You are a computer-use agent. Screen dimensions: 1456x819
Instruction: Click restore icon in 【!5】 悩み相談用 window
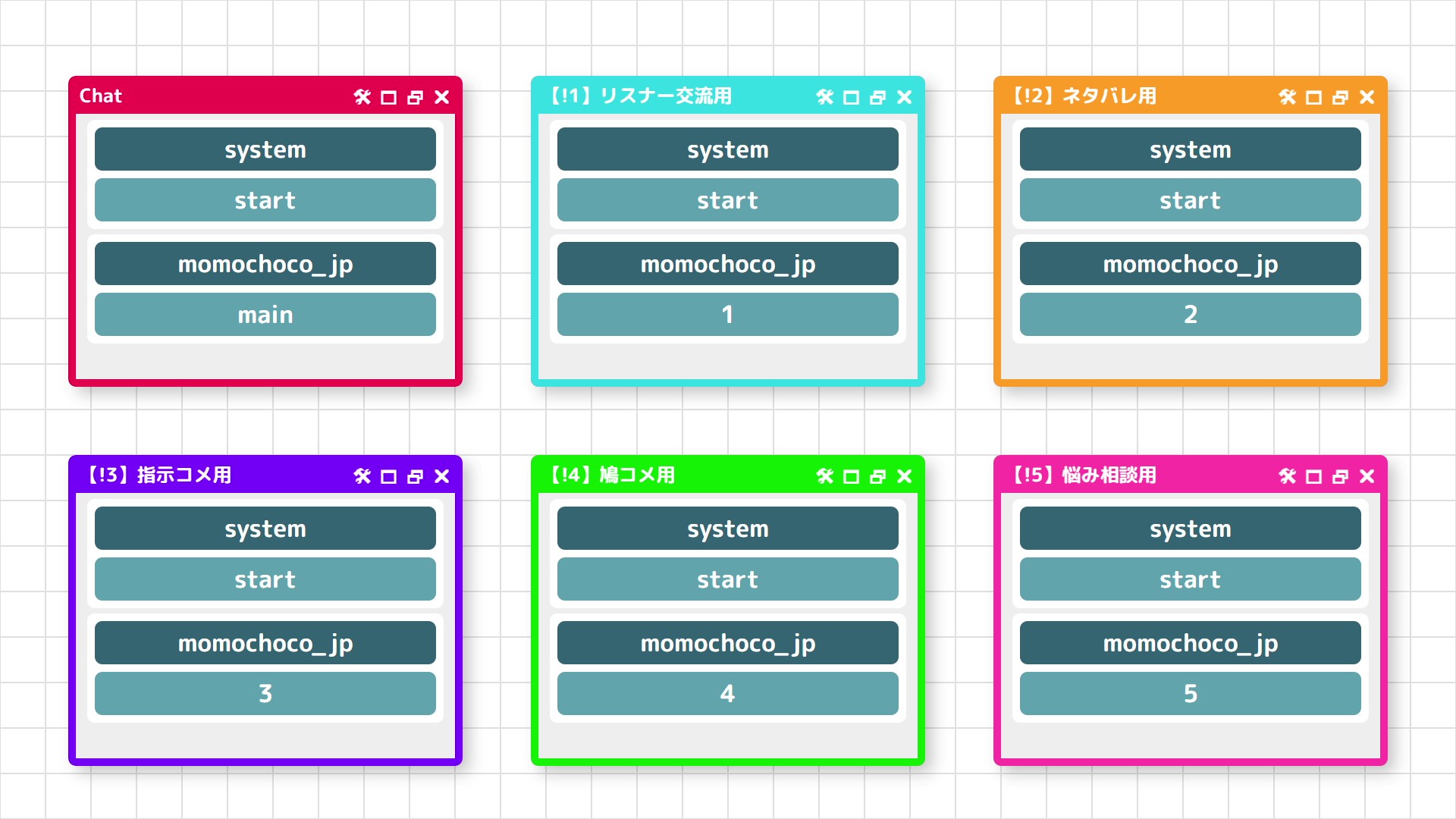[1341, 476]
